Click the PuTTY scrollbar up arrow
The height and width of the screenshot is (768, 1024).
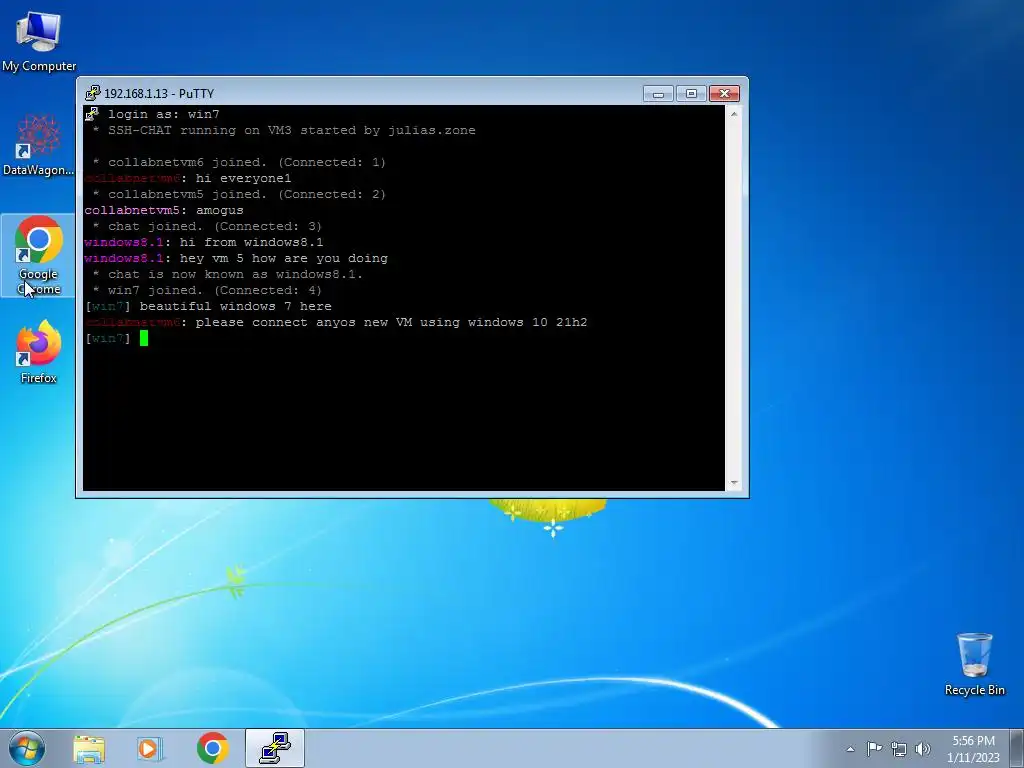tap(734, 114)
